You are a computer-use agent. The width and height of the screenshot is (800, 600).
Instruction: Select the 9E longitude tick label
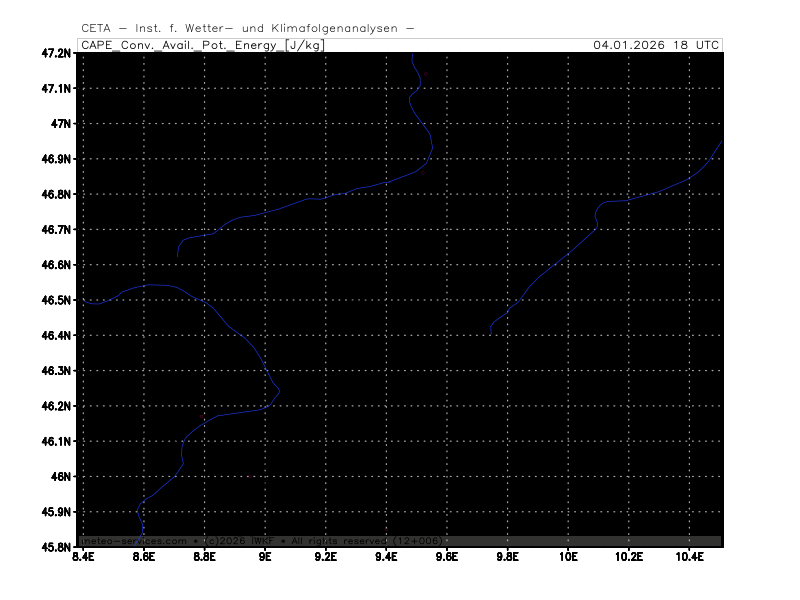click(265, 557)
